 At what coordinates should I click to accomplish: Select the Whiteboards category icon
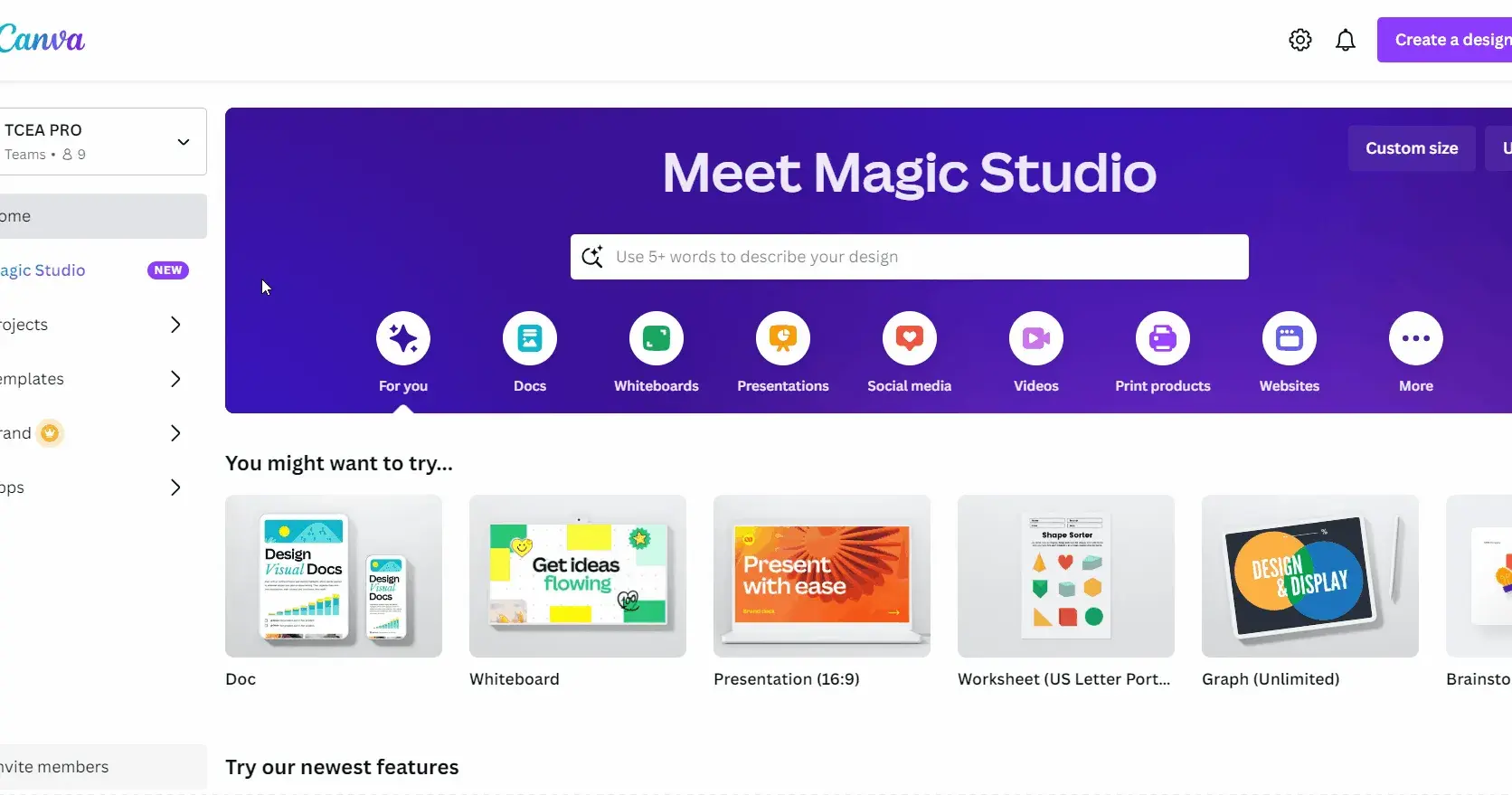[x=657, y=338]
